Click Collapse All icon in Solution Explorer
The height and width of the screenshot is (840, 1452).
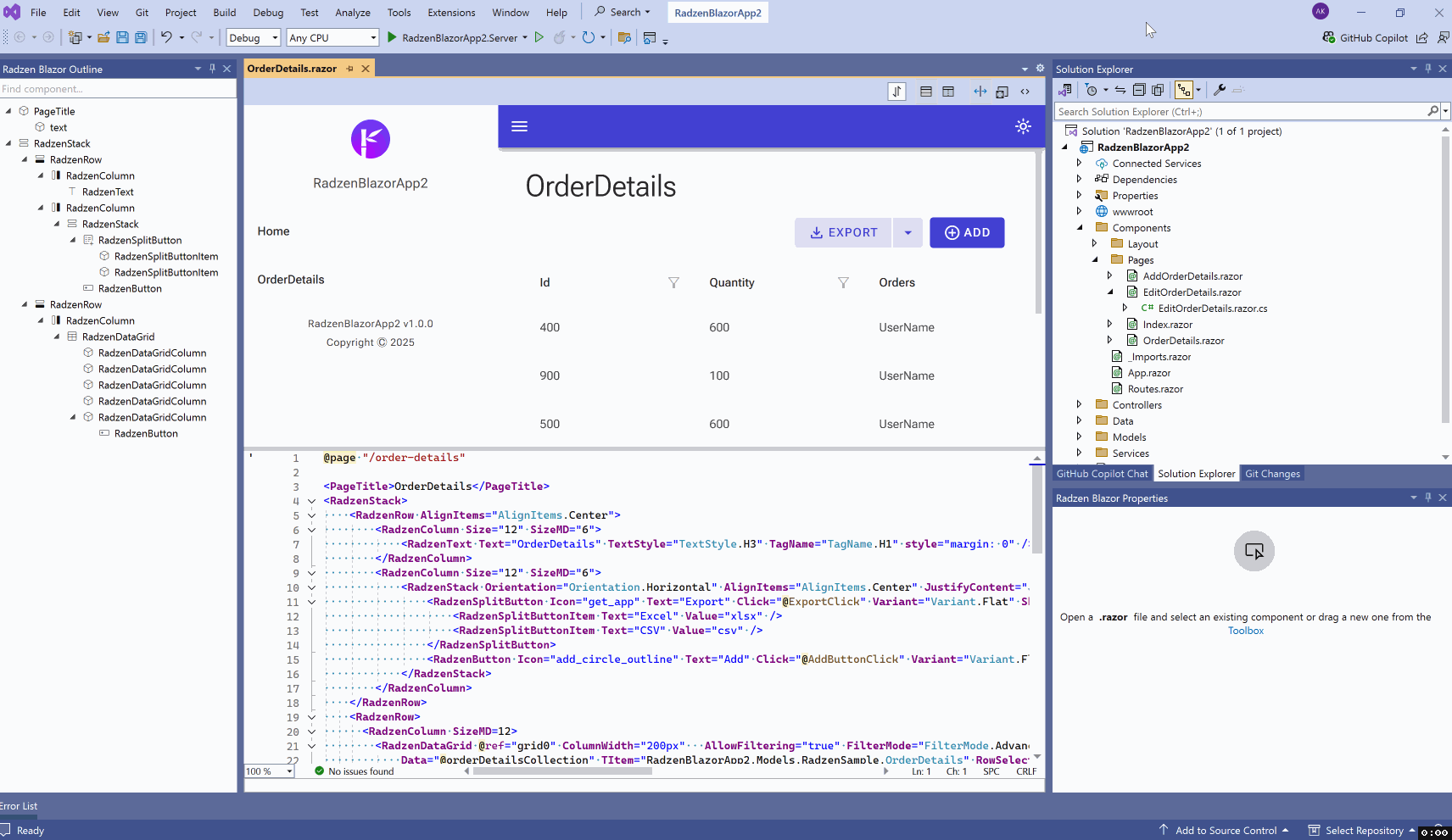1139,90
